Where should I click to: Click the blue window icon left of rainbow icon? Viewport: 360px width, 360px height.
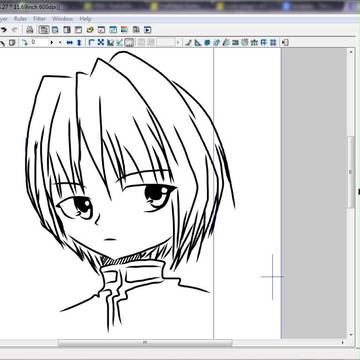(x=113, y=30)
